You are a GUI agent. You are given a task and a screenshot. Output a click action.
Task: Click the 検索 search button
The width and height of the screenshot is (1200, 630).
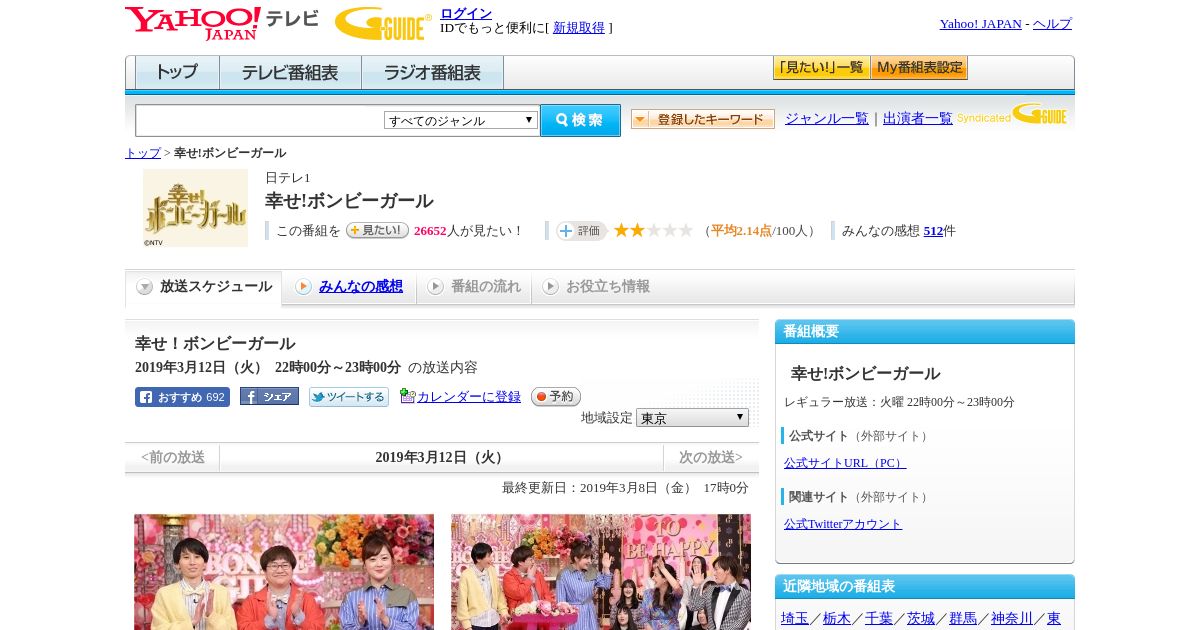click(x=580, y=120)
